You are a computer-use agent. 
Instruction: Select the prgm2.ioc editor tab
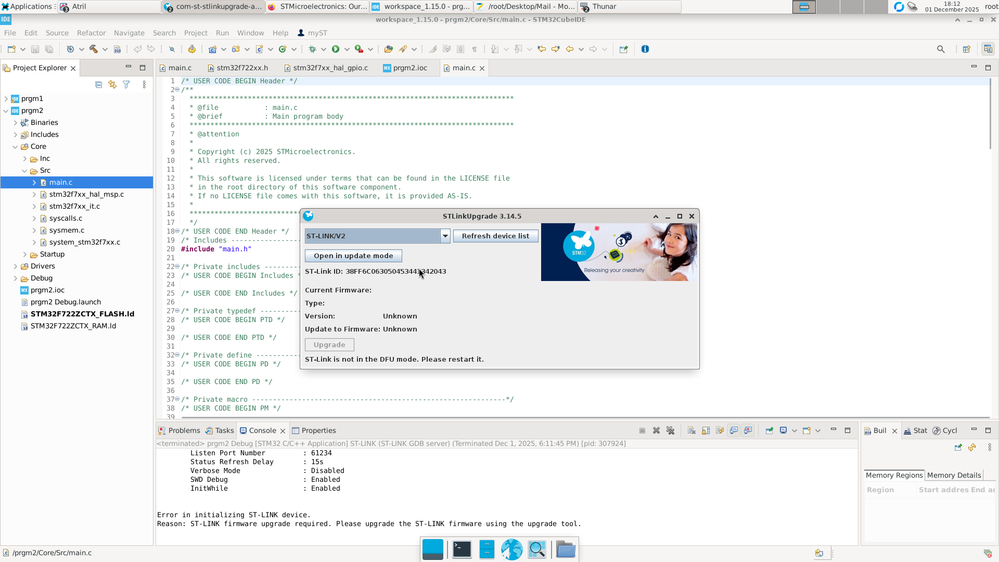tap(409, 68)
